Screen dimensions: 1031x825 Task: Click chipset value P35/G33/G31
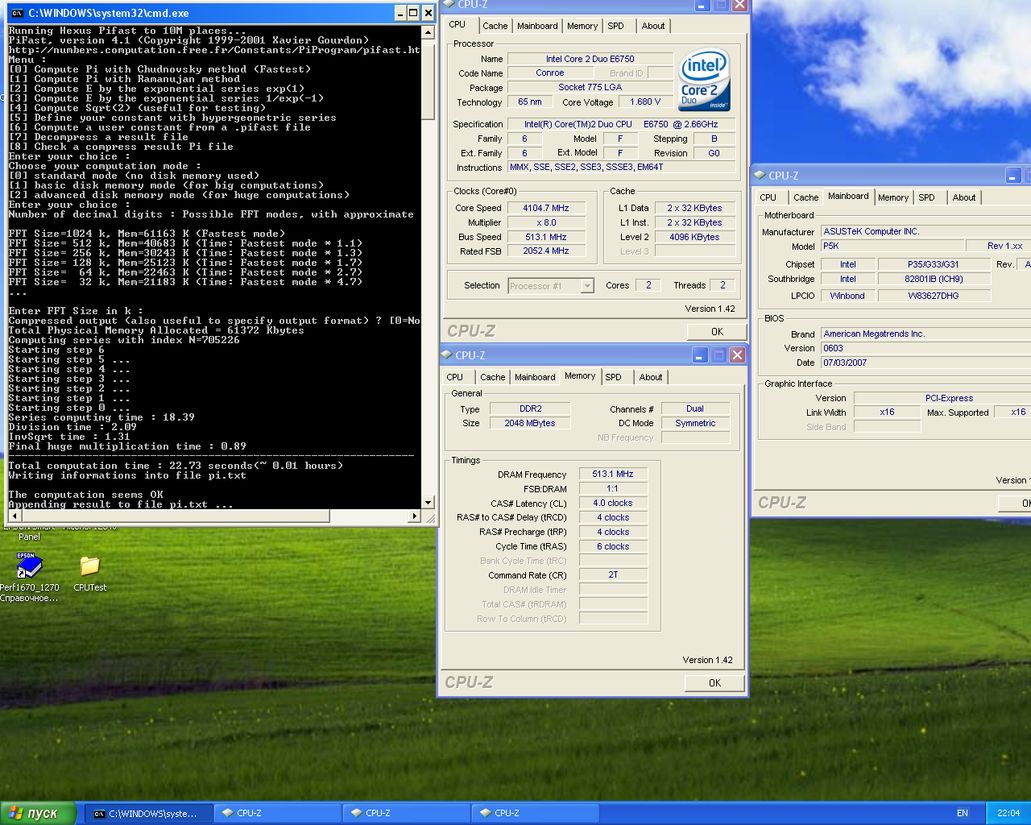click(933, 264)
